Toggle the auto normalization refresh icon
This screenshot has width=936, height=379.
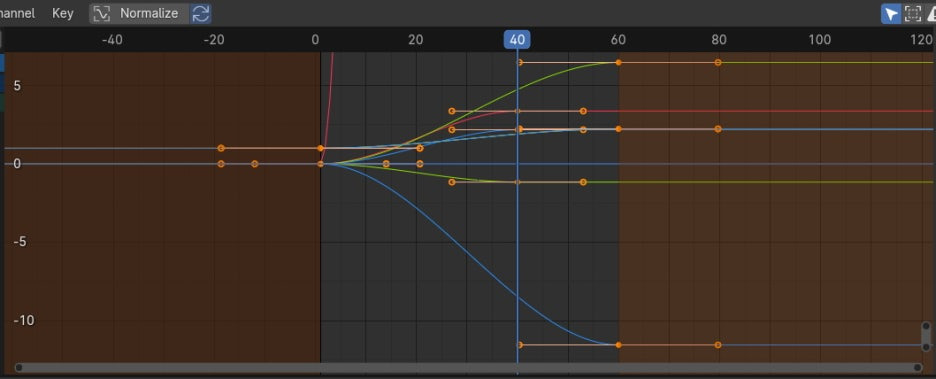[x=201, y=13]
